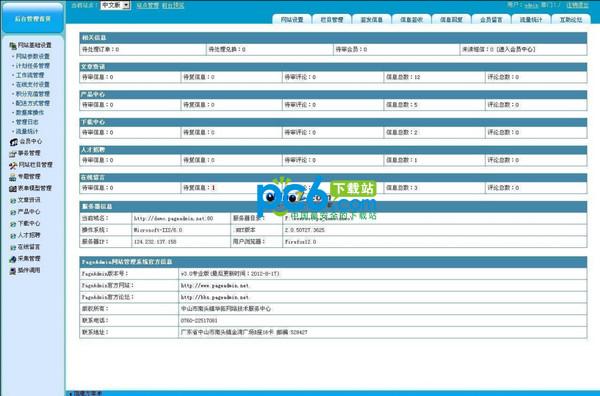The width and height of the screenshot is (600, 396).
Task: Open 流量统计 in the sidebar submenu
Action: tap(27, 131)
